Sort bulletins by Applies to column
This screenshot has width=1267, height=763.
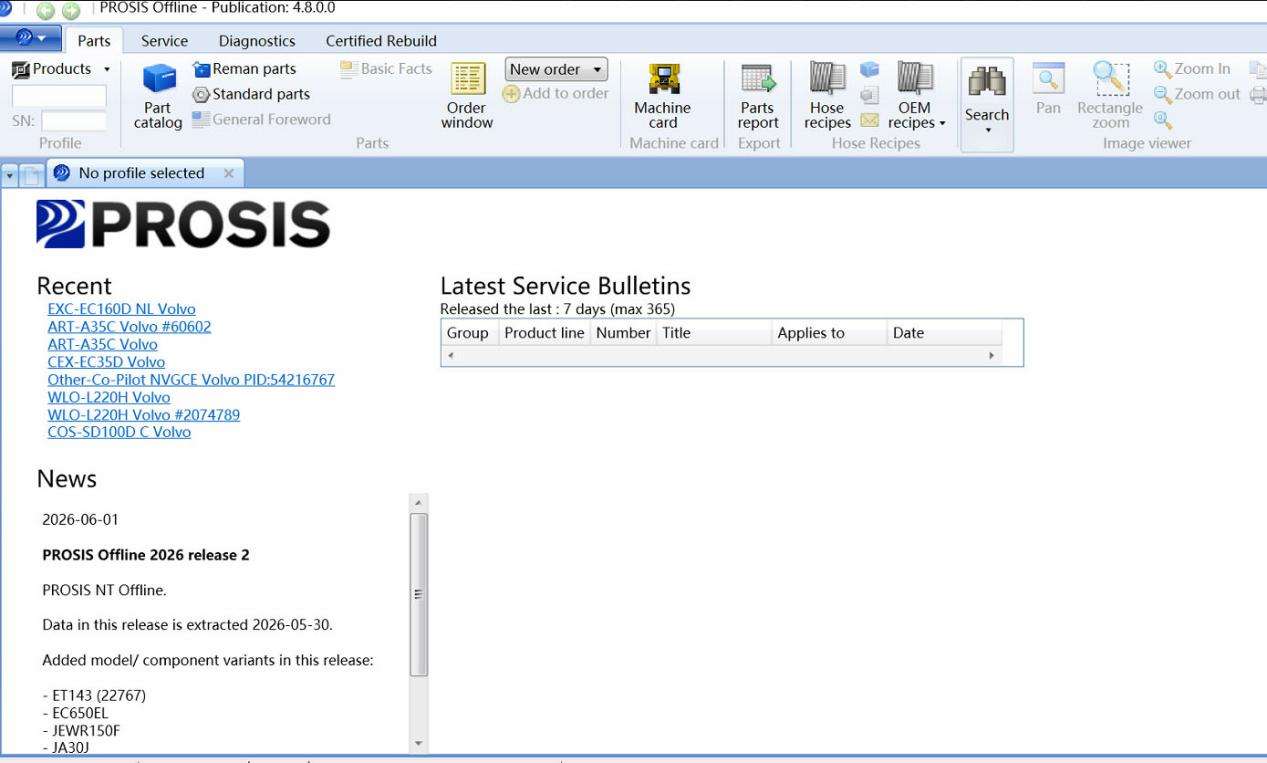pos(829,334)
